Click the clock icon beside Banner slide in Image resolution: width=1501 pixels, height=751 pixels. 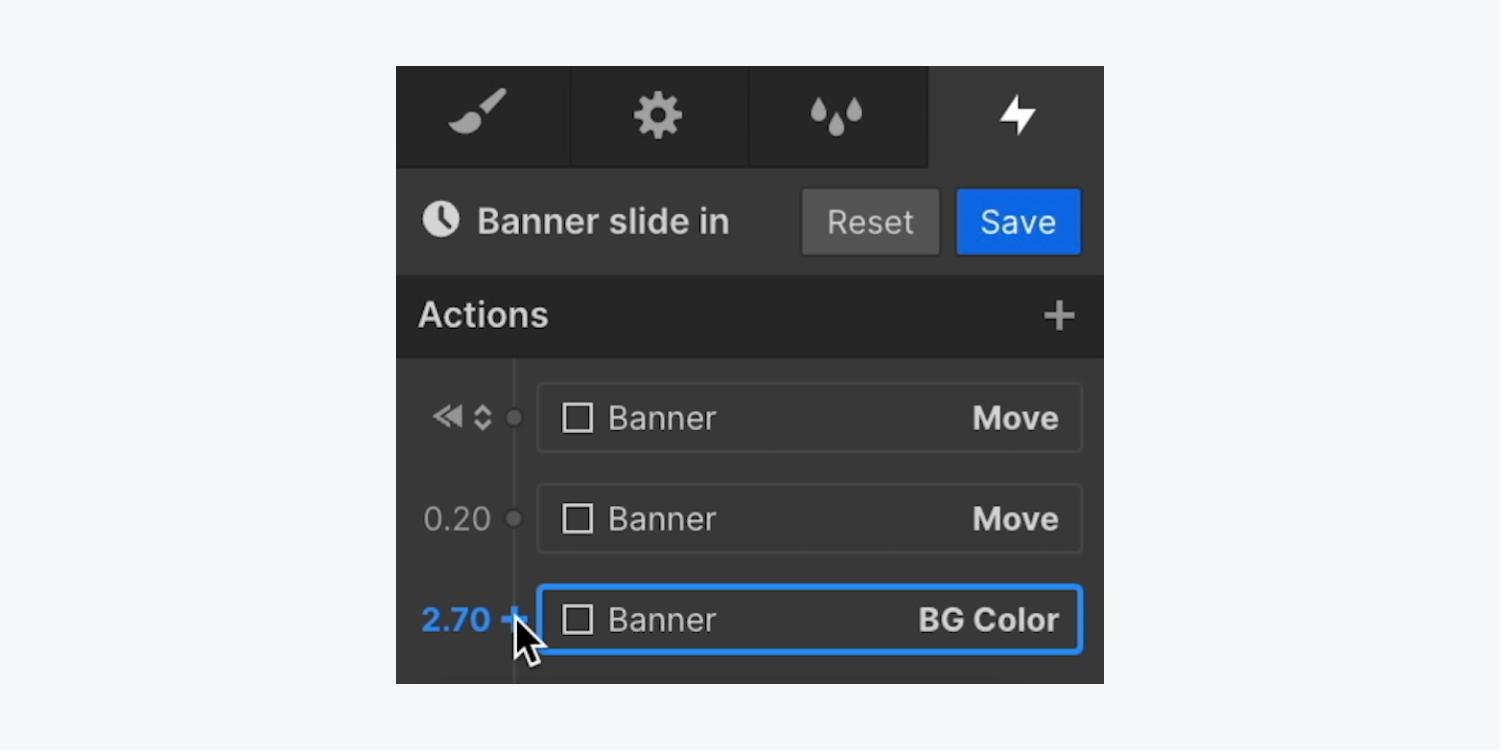point(441,219)
